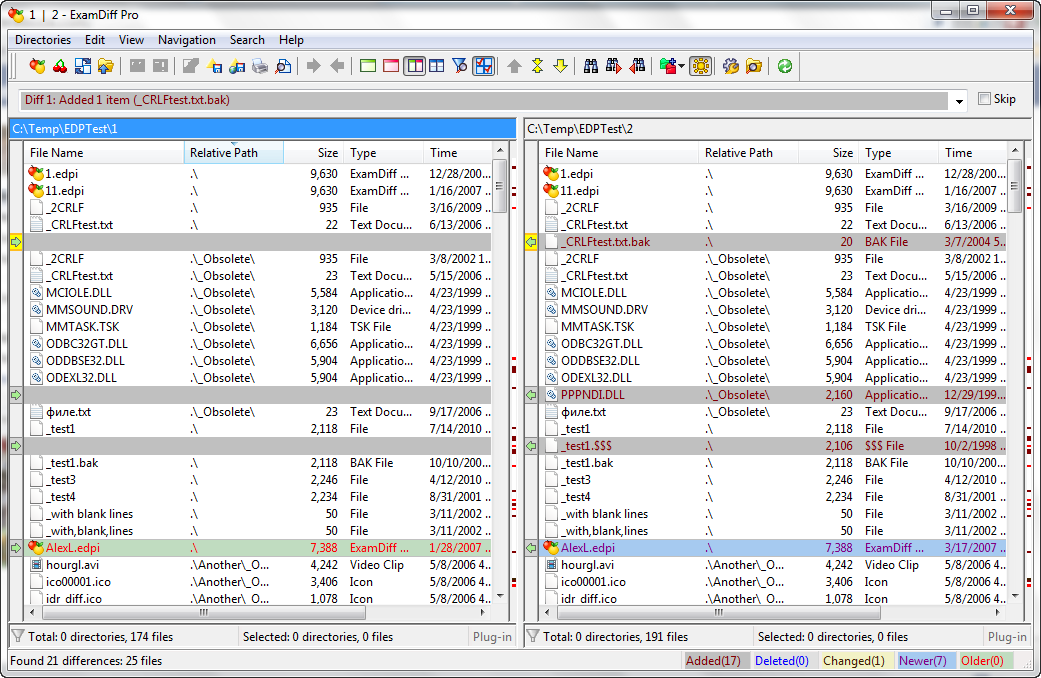Viewport: 1041px width, 678px height.
Task: Sort left pane by Relative Path column
Action: point(234,153)
